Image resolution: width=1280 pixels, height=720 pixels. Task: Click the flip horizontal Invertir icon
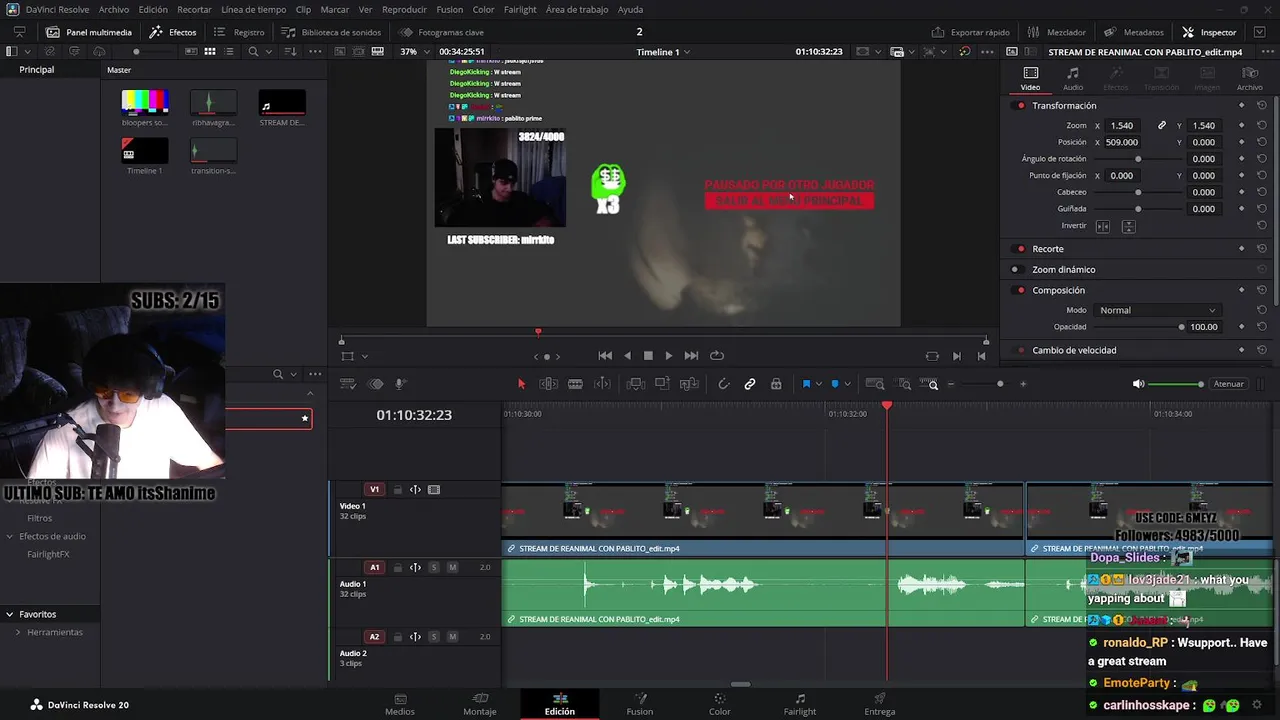(1103, 226)
